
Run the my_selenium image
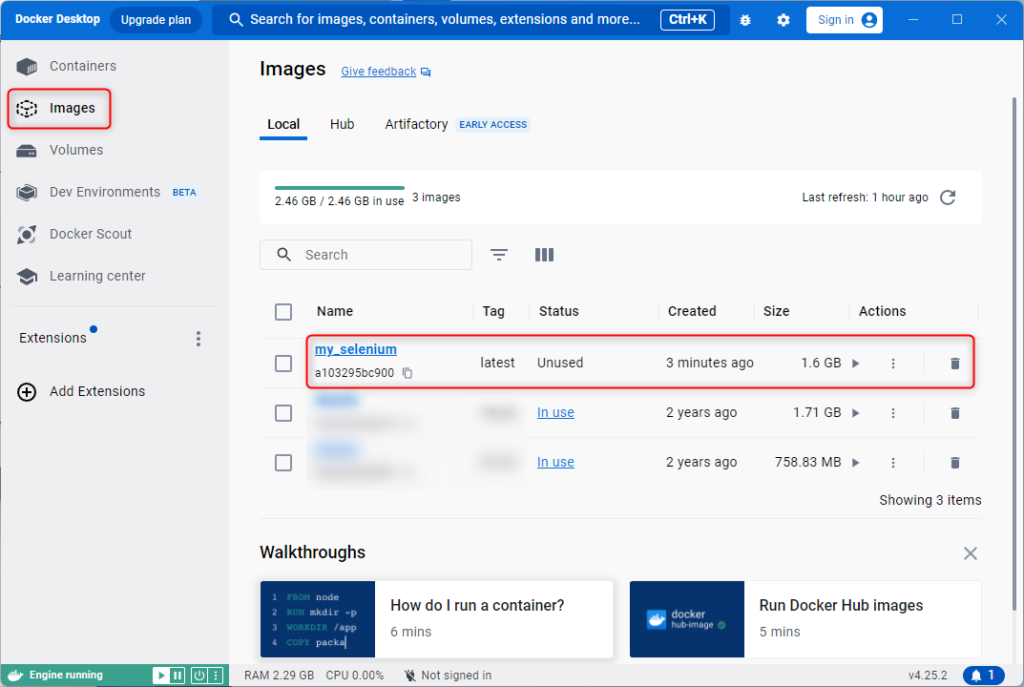click(856, 363)
